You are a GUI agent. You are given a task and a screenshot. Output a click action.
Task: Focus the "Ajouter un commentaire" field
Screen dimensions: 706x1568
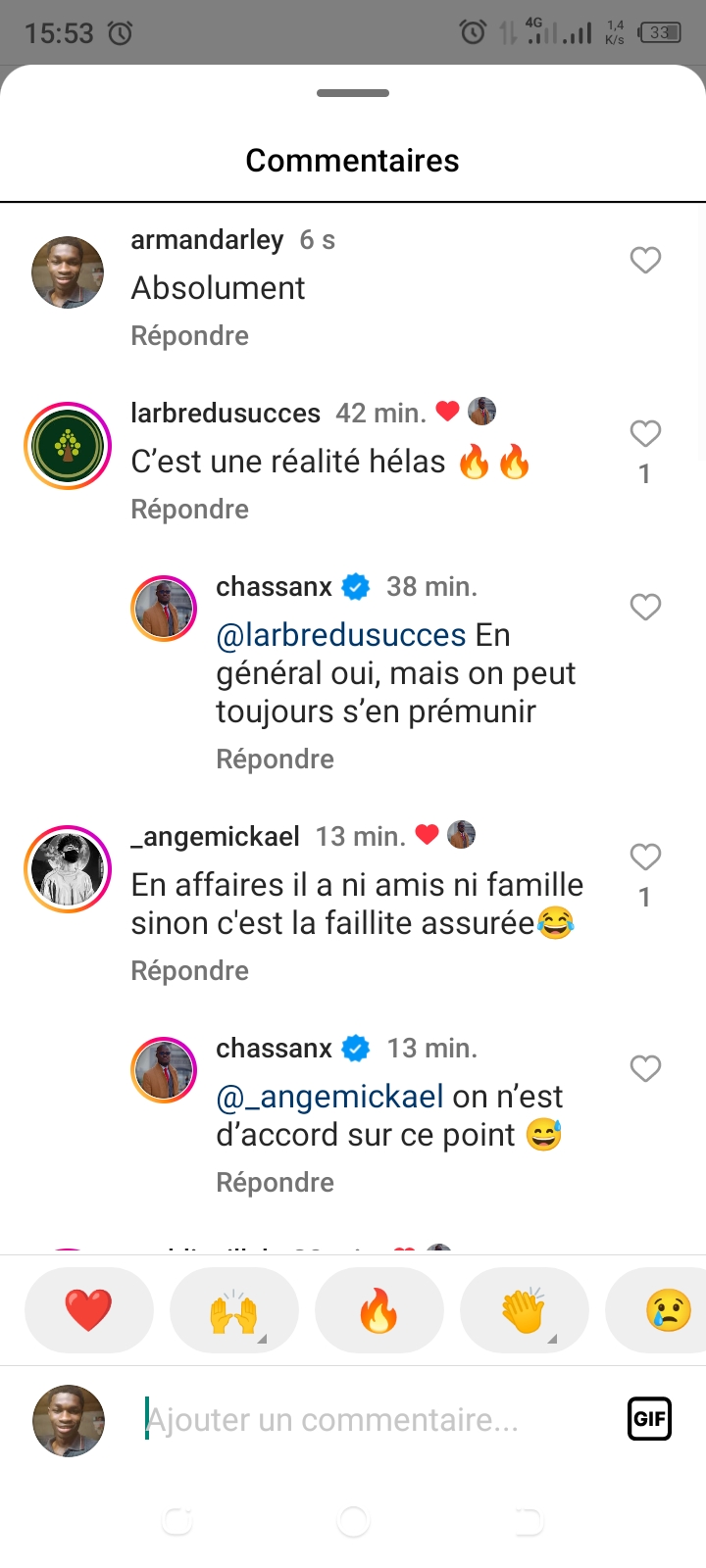click(373, 1419)
